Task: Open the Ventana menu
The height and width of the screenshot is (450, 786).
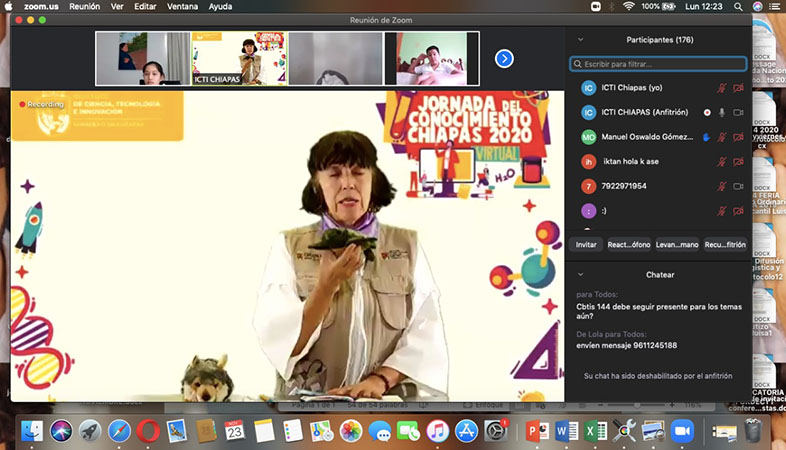Action: click(x=182, y=7)
